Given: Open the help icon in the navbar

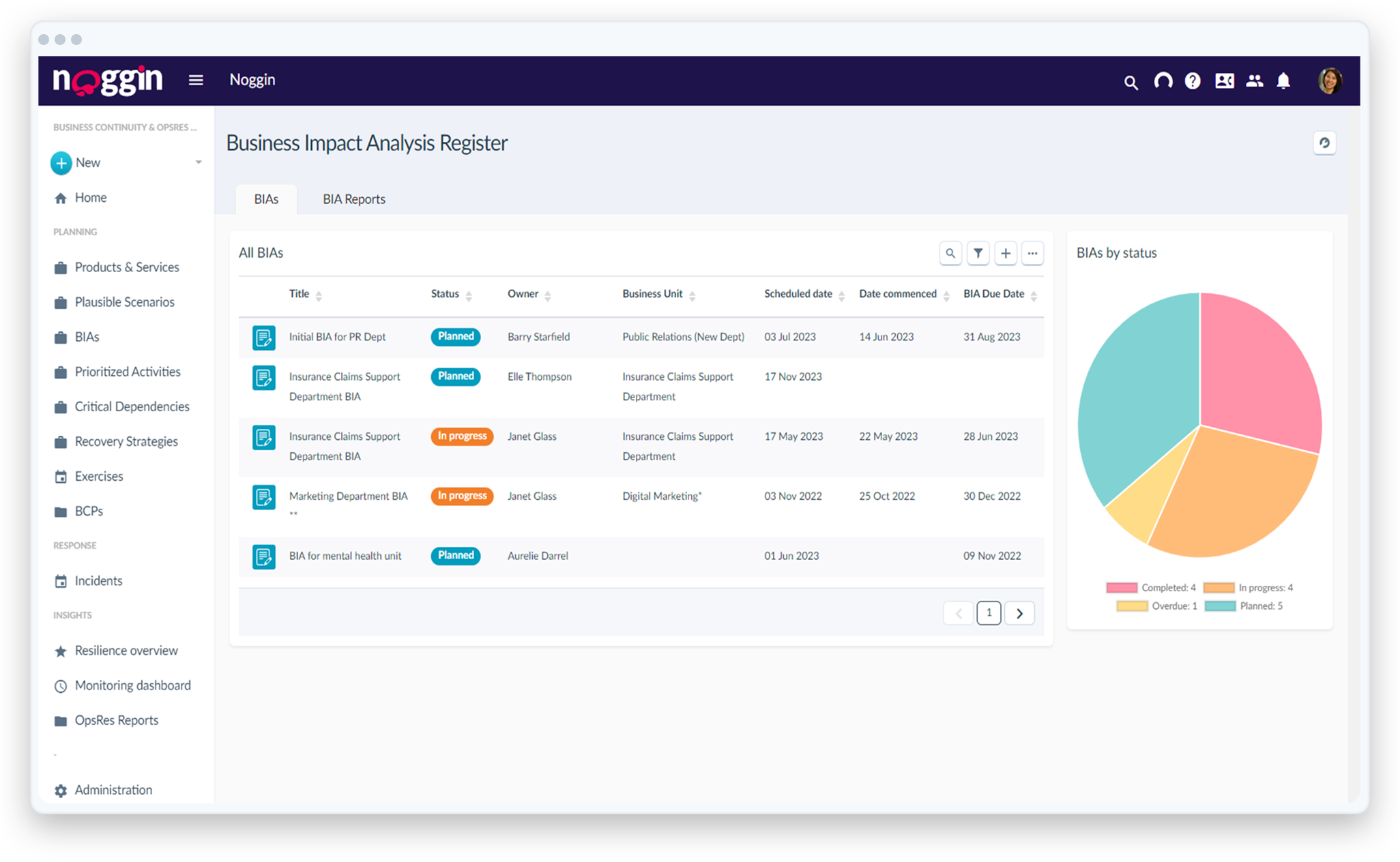Looking at the screenshot, I should click(1193, 80).
